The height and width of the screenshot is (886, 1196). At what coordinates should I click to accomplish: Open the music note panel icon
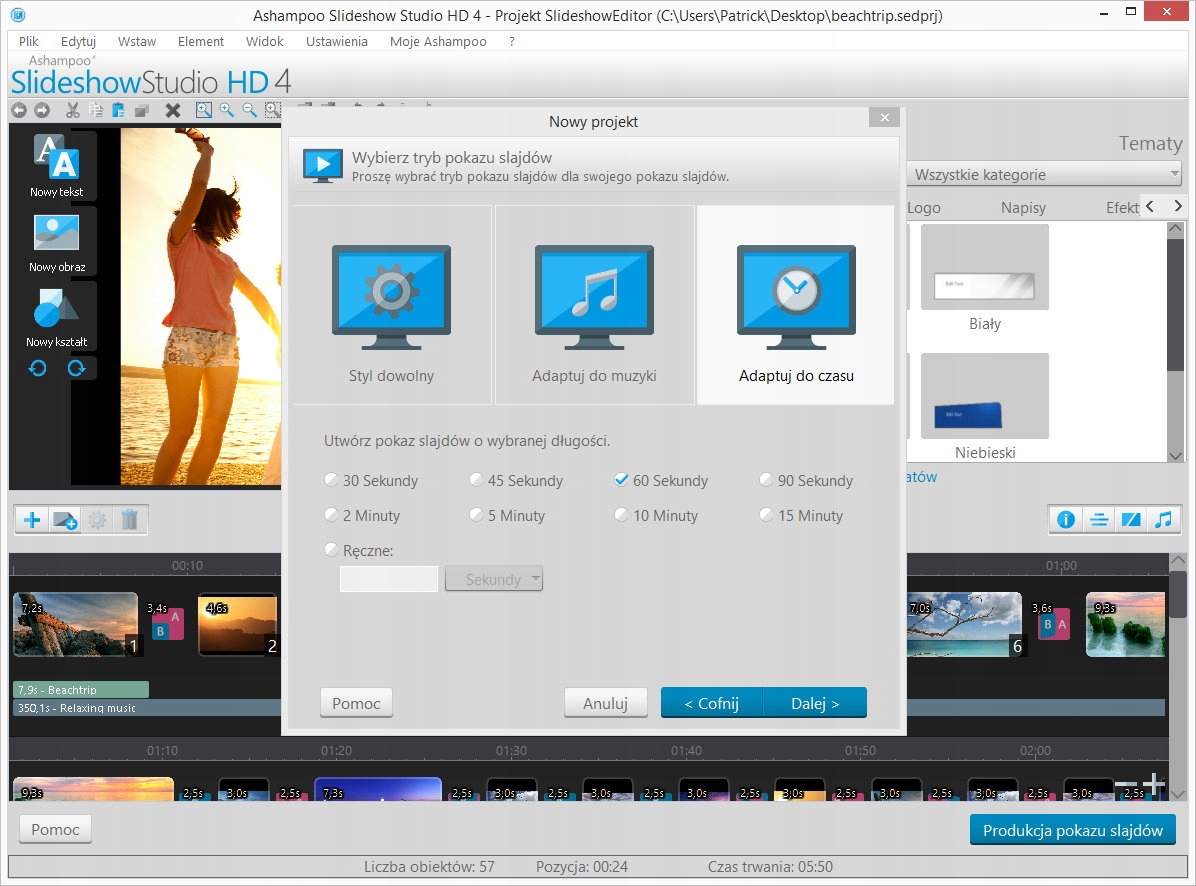point(1163,520)
